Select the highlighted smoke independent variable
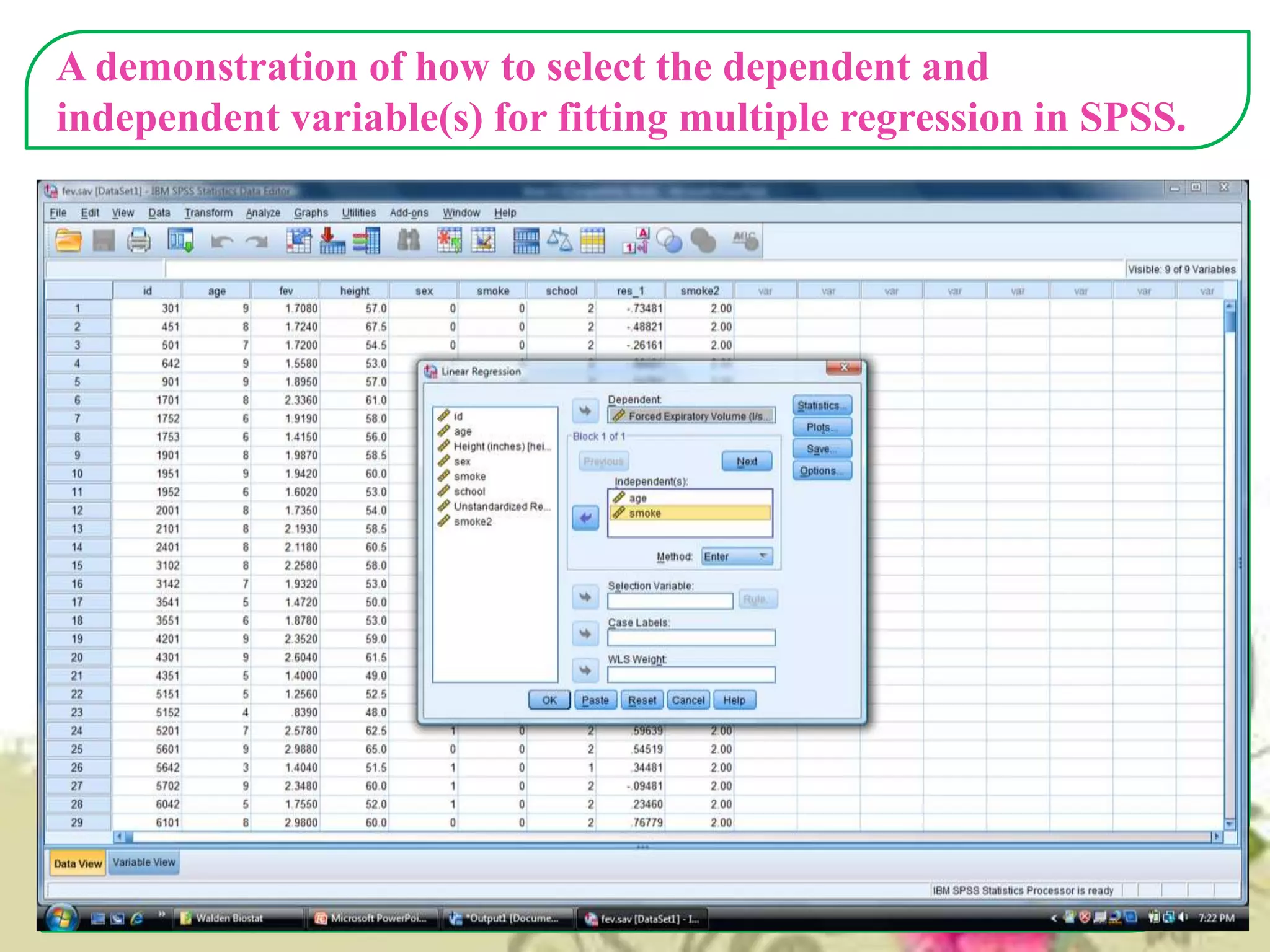This screenshot has width=1270, height=952. (x=690, y=513)
